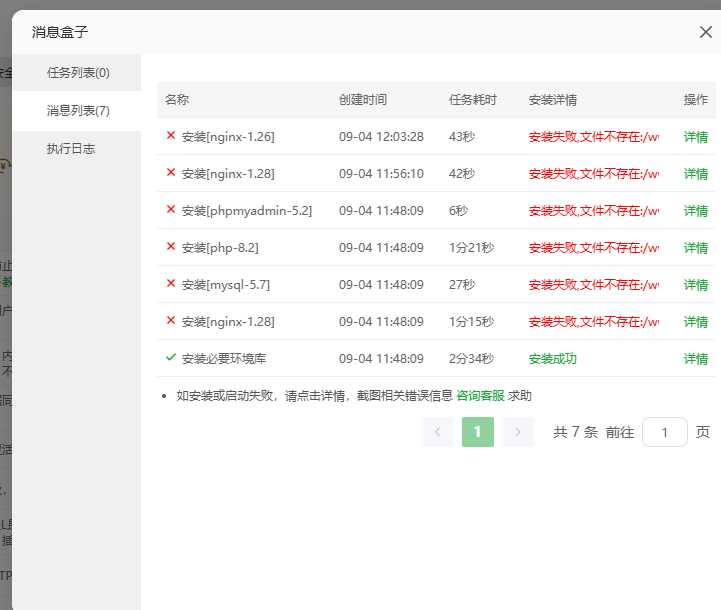Click red failure icon for mysql-5.7
This screenshot has width=721, height=610.
[171, 283]
